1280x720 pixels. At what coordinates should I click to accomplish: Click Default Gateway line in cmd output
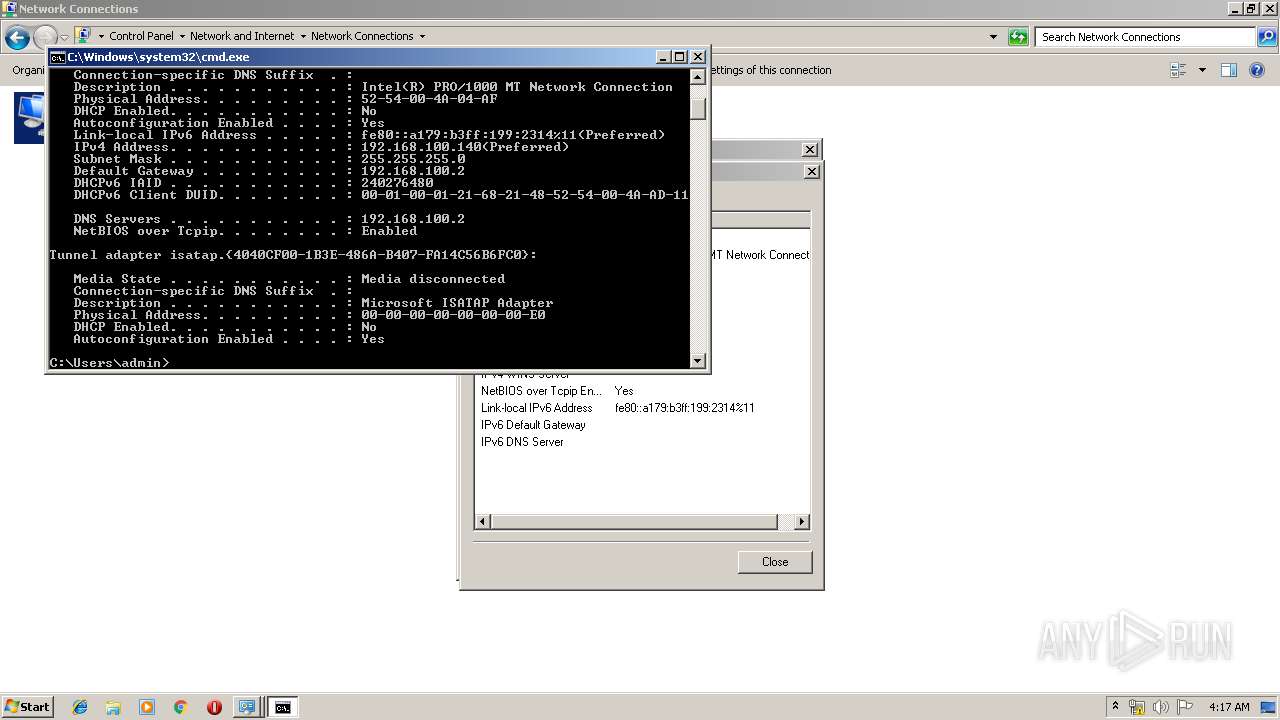click(x=269, y=171)
